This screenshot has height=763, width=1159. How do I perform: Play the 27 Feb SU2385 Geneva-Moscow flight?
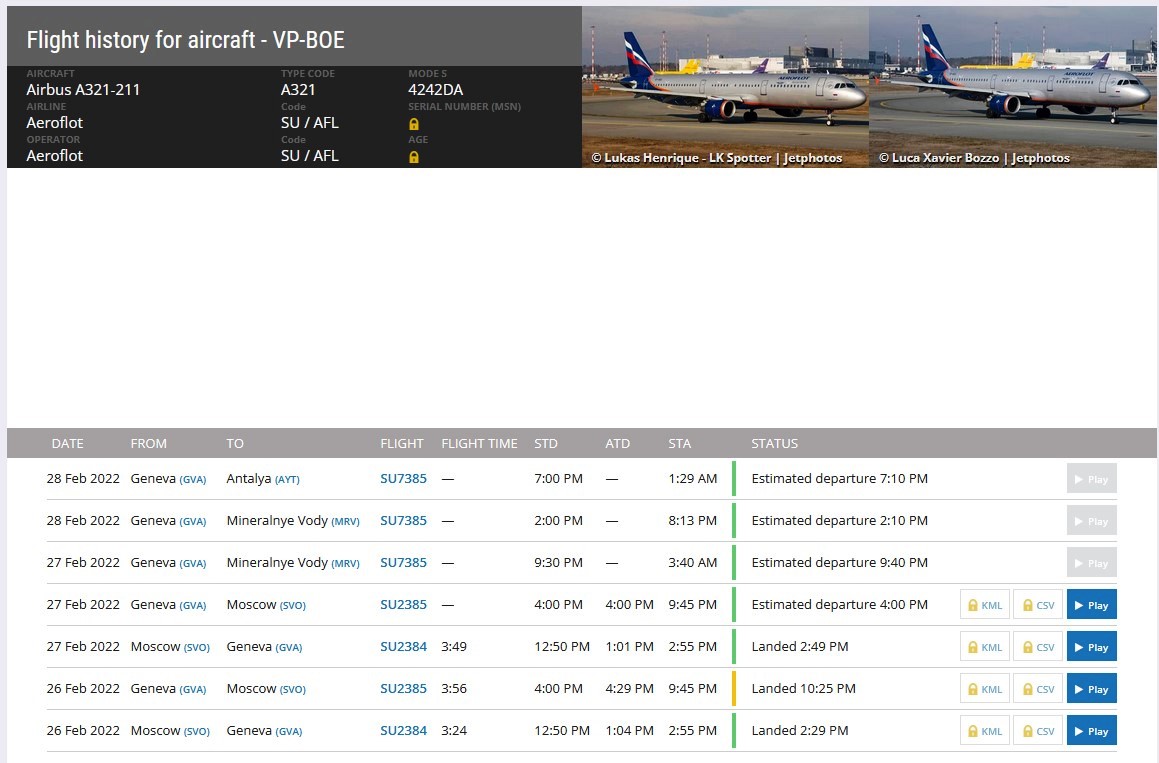point(1092,605)
